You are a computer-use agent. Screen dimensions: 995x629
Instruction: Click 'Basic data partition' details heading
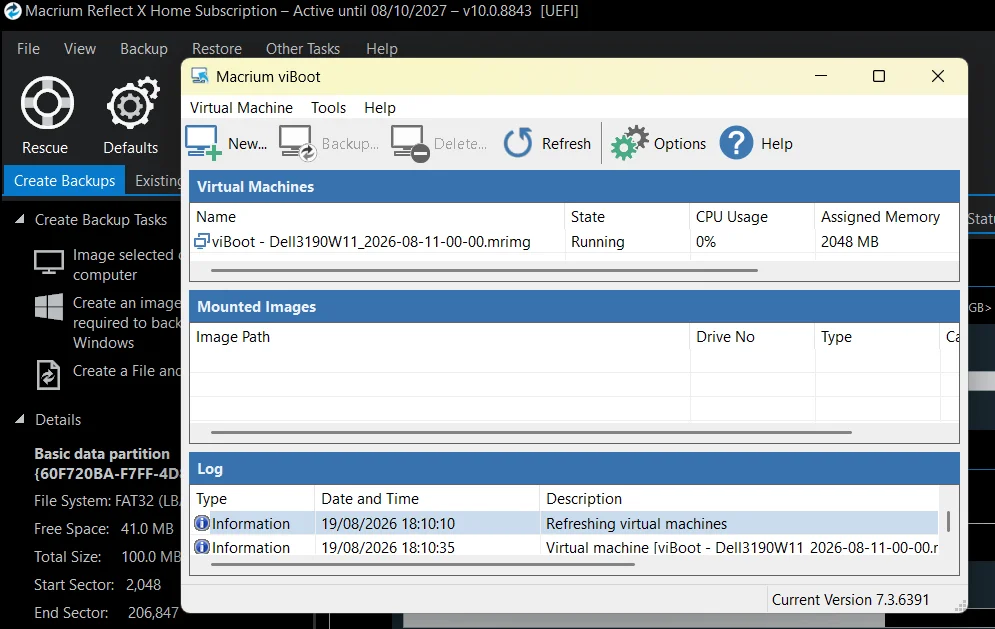[x=102, y=453]
